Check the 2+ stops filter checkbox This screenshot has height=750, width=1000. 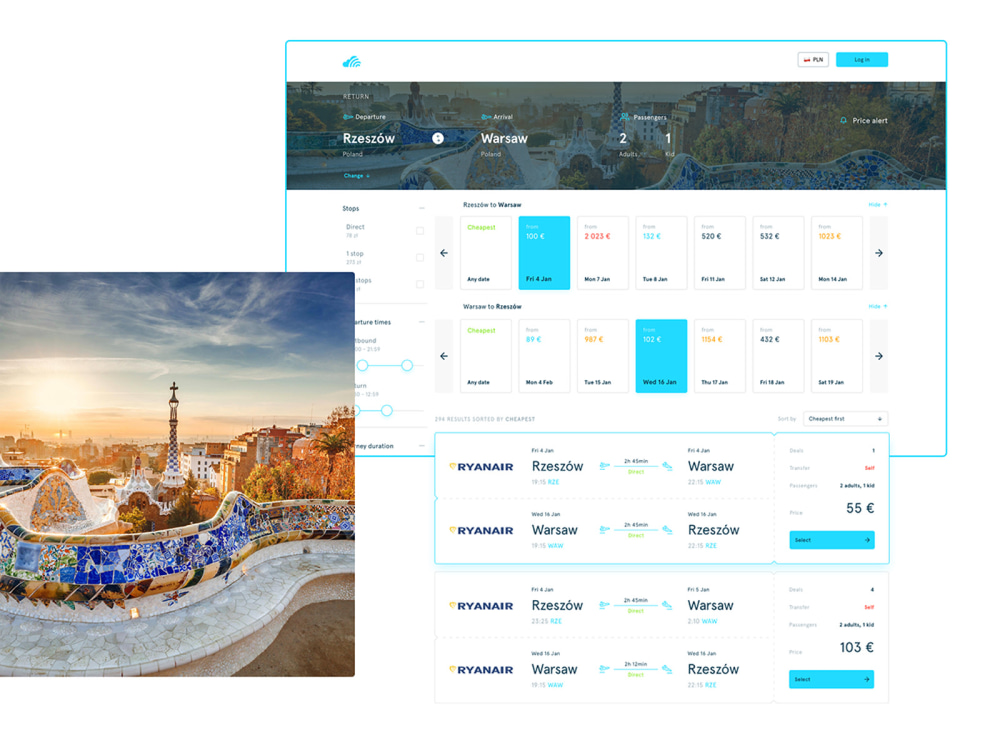click(420, 284)
